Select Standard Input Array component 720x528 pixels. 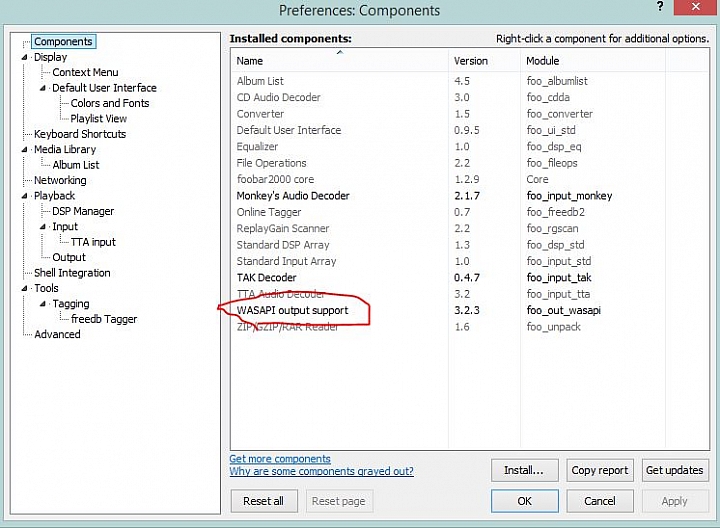[469, 262]
